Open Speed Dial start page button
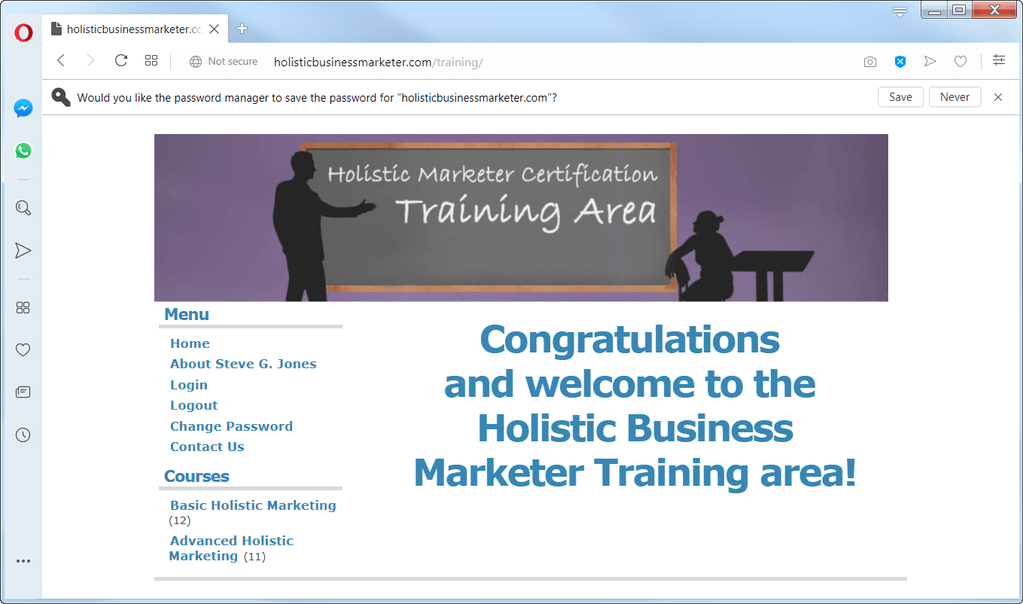This screenshot has width=1023, height=604. click(x=151, y=61)
